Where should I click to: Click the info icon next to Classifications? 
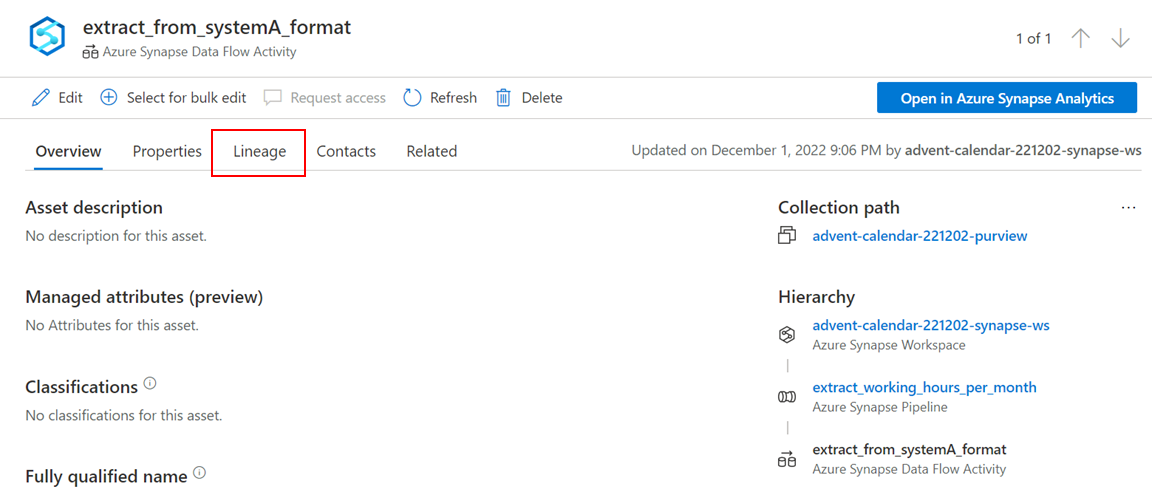coord(150,383)
